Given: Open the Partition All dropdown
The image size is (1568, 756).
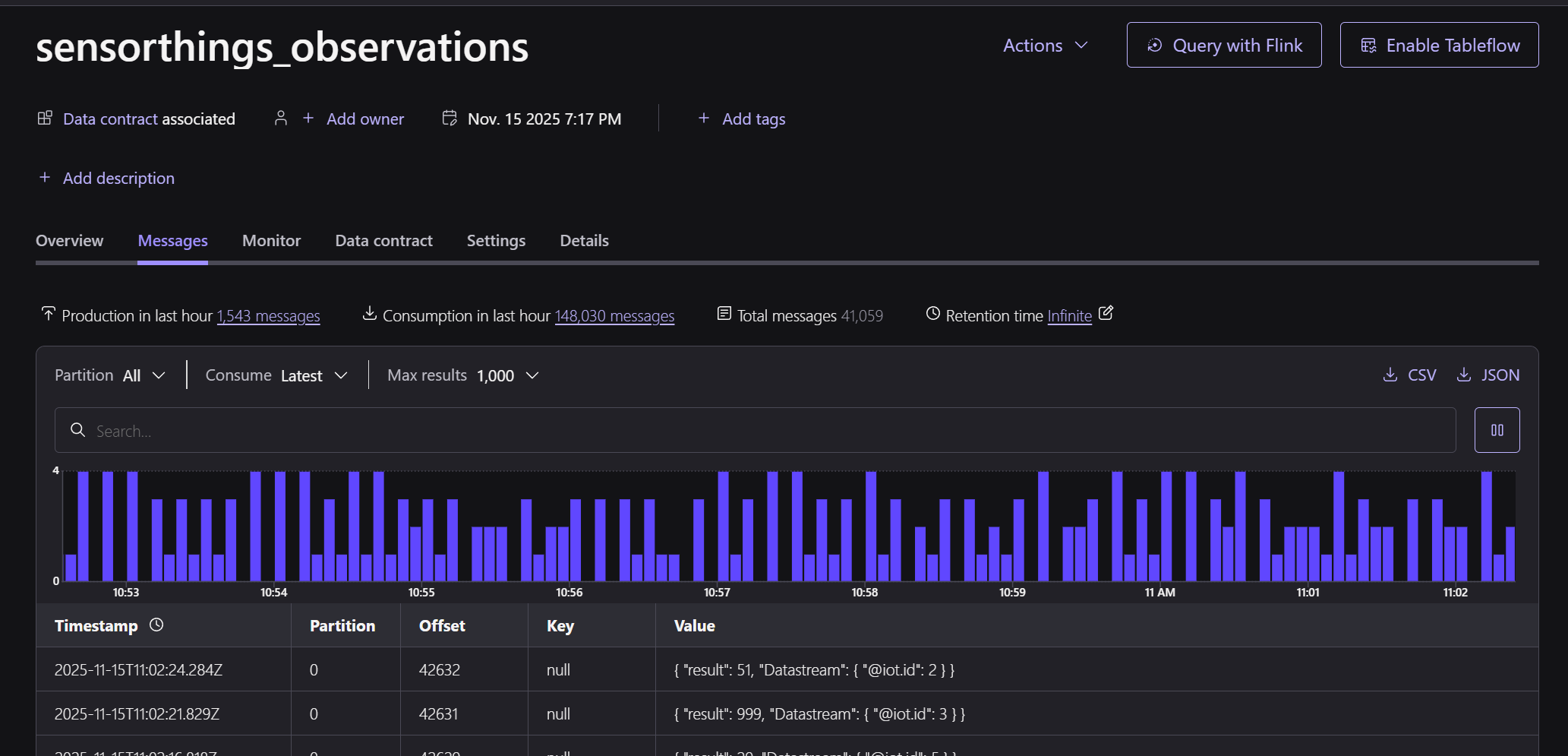Looking at the screenshot, I should coord(144,375).
